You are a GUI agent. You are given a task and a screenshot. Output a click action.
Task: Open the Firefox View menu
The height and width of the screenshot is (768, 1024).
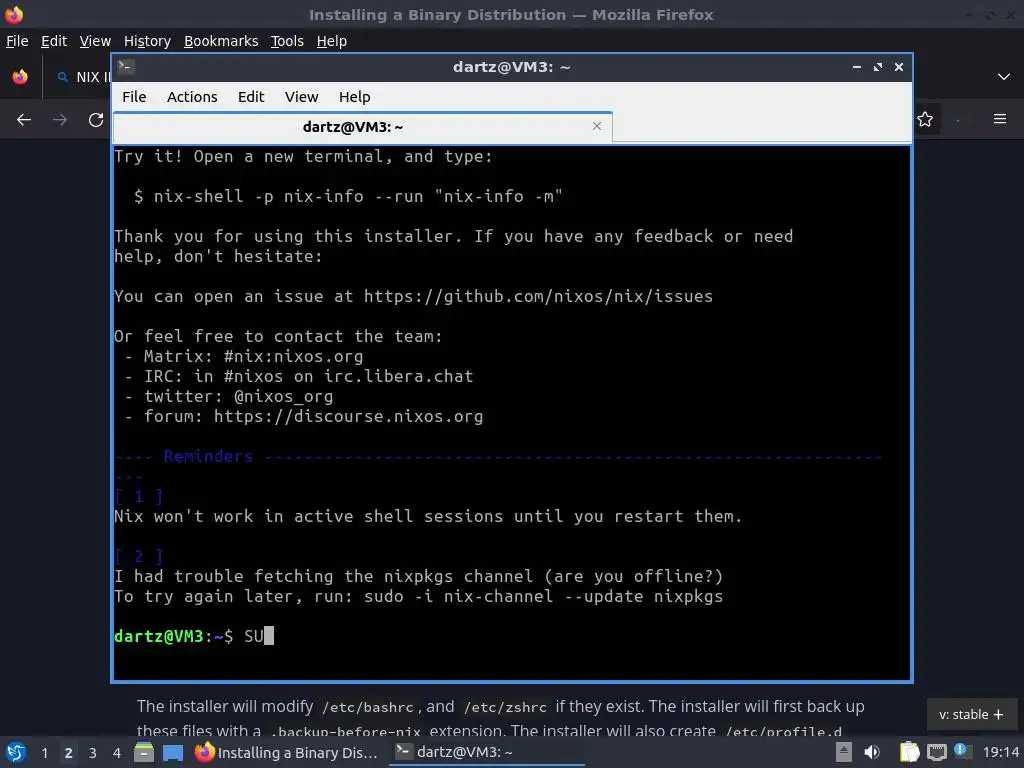tap(95, 40)
